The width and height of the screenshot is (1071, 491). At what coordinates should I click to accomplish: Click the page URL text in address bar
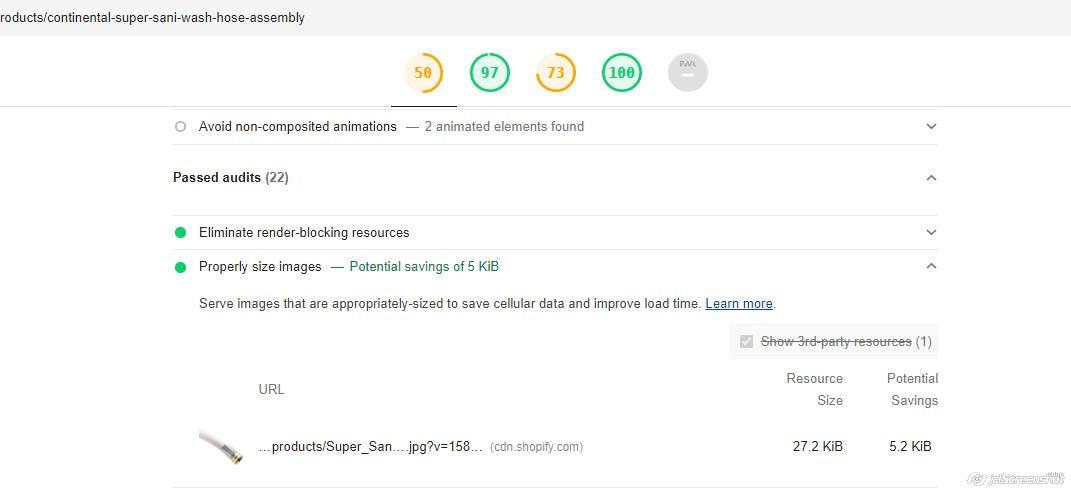coord(152,18)
